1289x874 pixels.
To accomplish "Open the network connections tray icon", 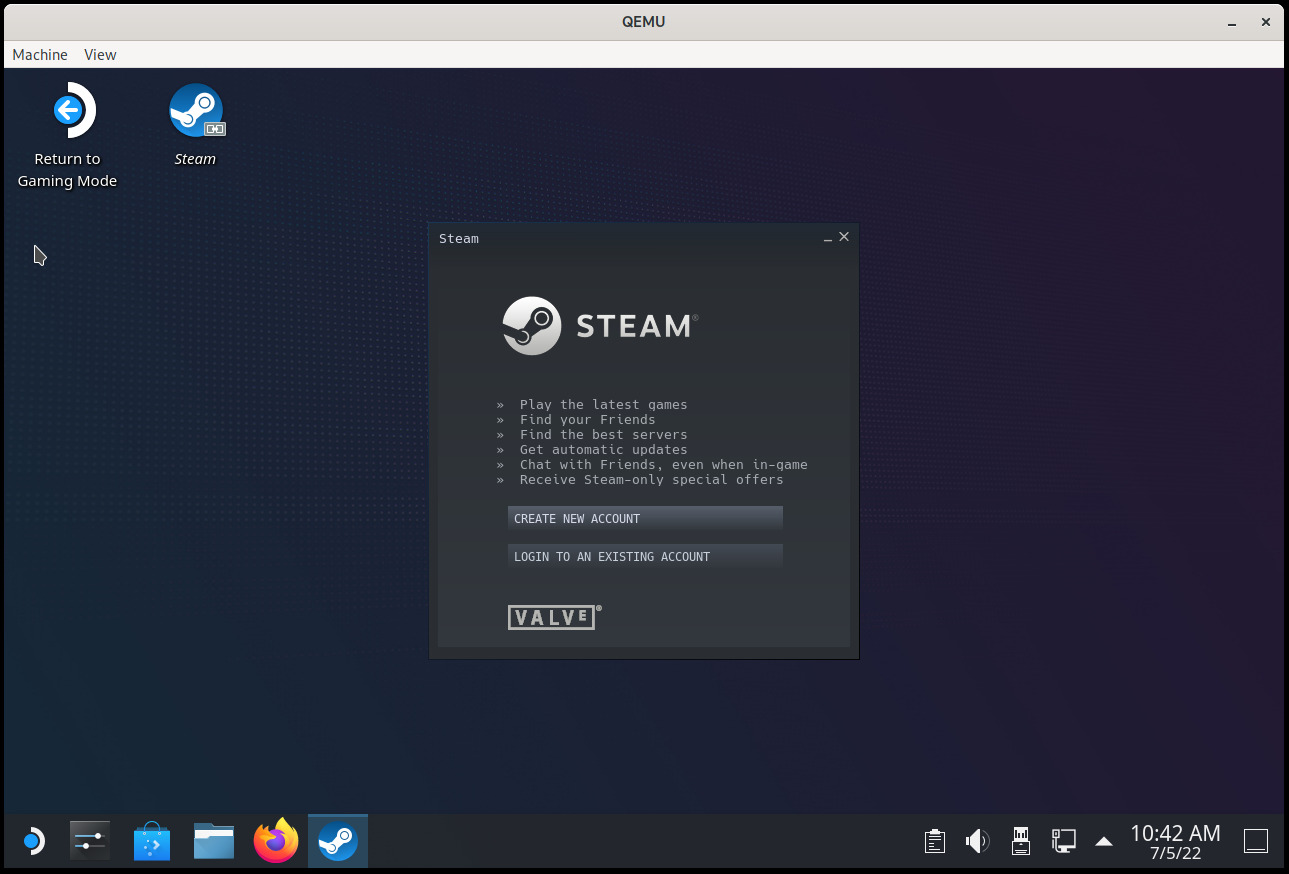I will tap(1063, 841).
